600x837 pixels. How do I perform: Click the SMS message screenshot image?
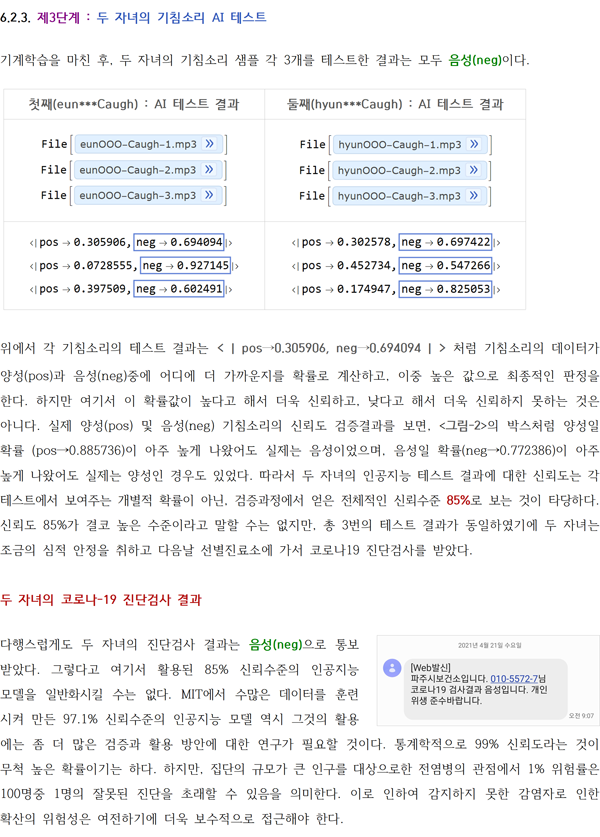488,681
